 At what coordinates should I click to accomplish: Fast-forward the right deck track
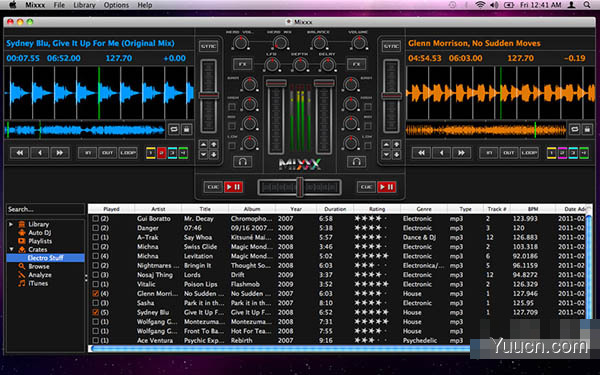point(461,153)
